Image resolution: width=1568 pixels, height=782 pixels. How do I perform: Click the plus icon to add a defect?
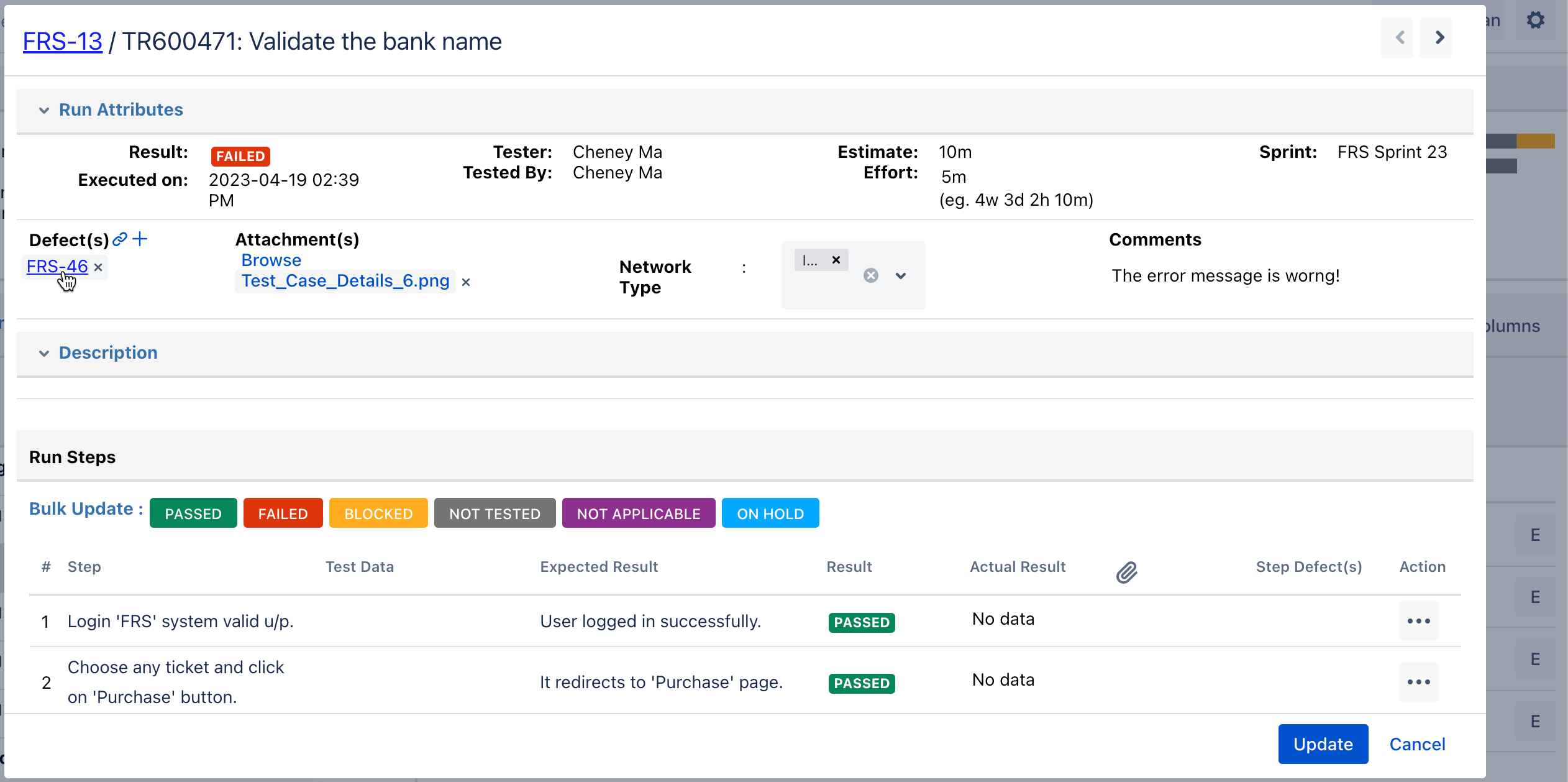140,239
